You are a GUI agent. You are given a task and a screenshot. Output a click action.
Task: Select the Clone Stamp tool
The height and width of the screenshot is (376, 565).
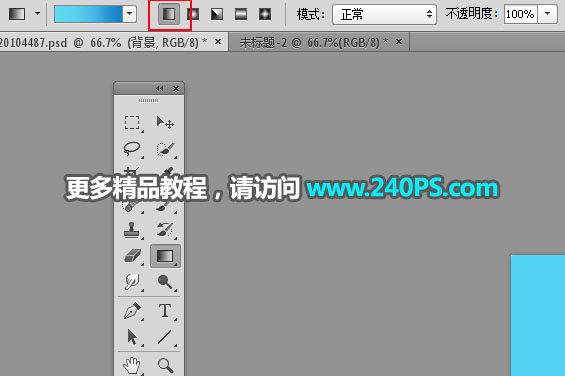click(132, 230)
